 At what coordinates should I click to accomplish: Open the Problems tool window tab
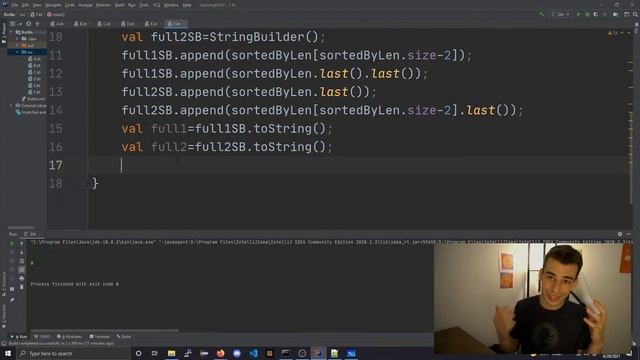click(69, 337)
